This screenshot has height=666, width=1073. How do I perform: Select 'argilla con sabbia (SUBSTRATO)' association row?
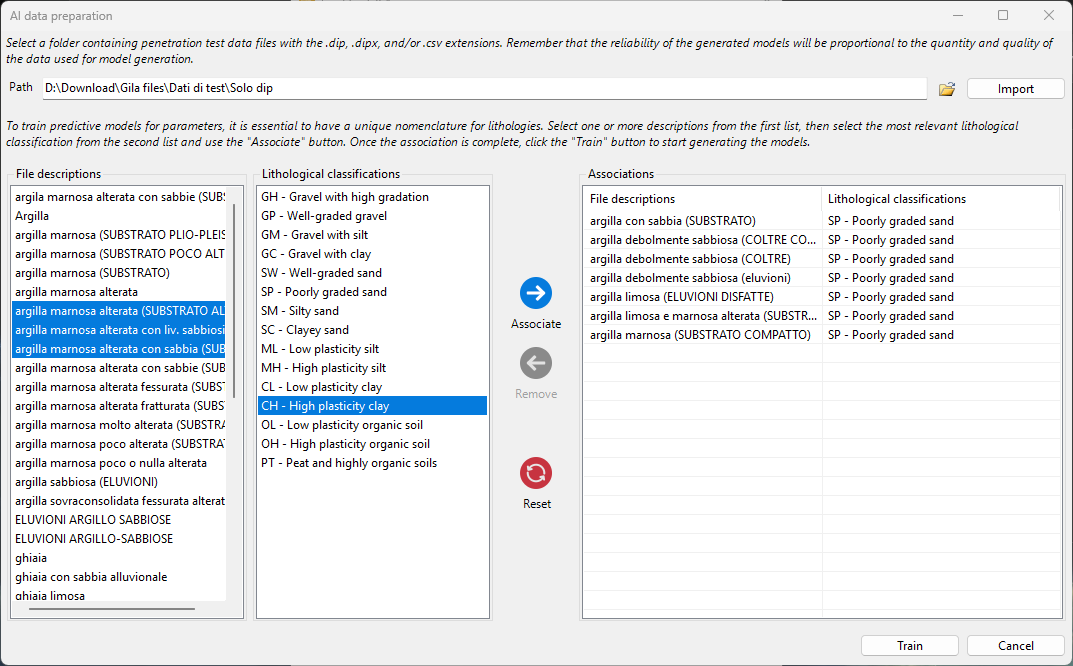click(x=672, y=221)
